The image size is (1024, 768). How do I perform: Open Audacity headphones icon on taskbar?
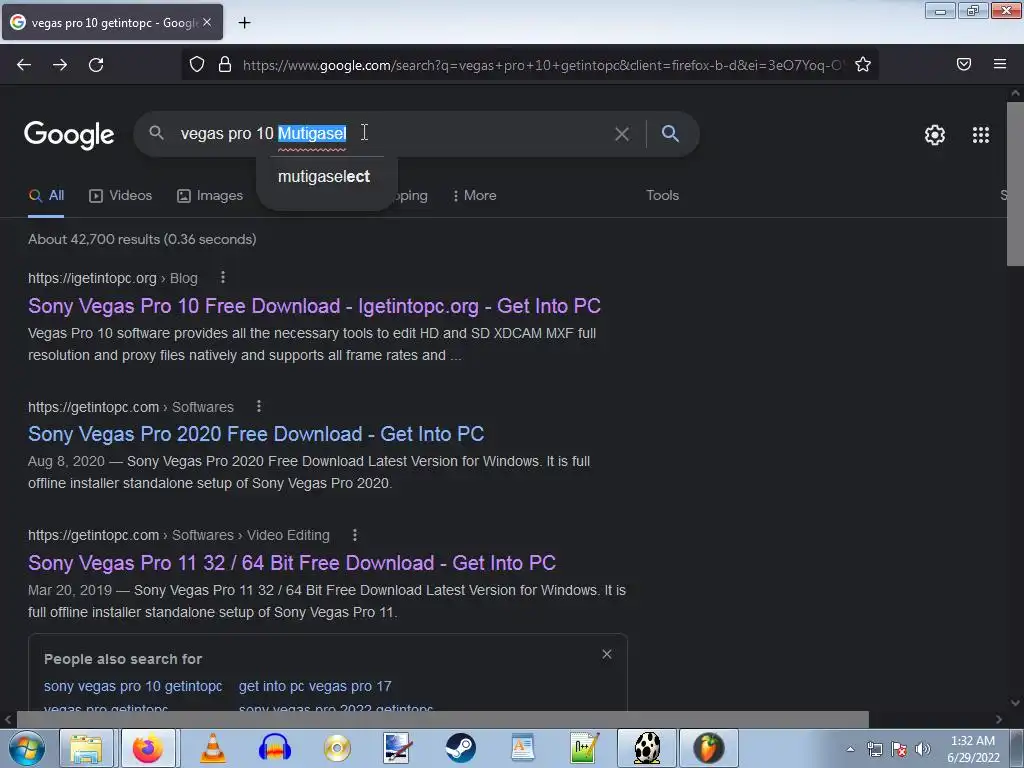click(275, 748)
